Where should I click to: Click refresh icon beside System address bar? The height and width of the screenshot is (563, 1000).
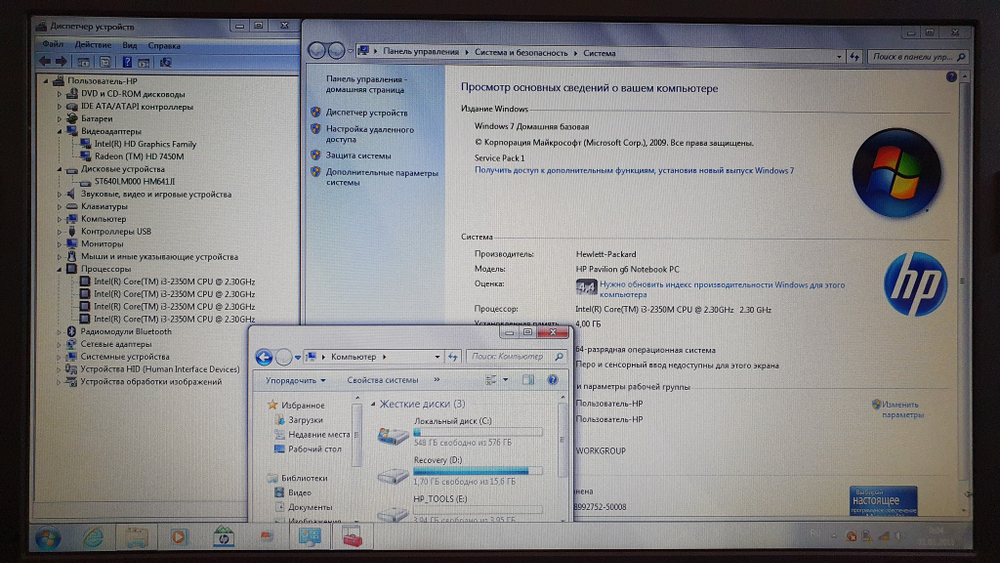[855, 57]
